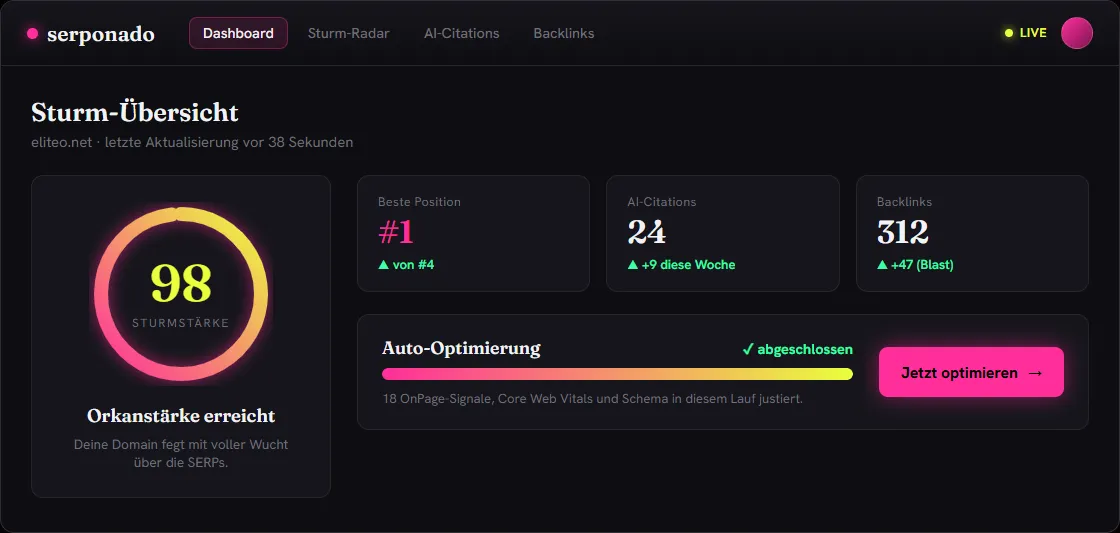This screenshot has width=1120, height=533.
Task: Click the arrow next to +9 diese Woche
Action: (633, 265)
